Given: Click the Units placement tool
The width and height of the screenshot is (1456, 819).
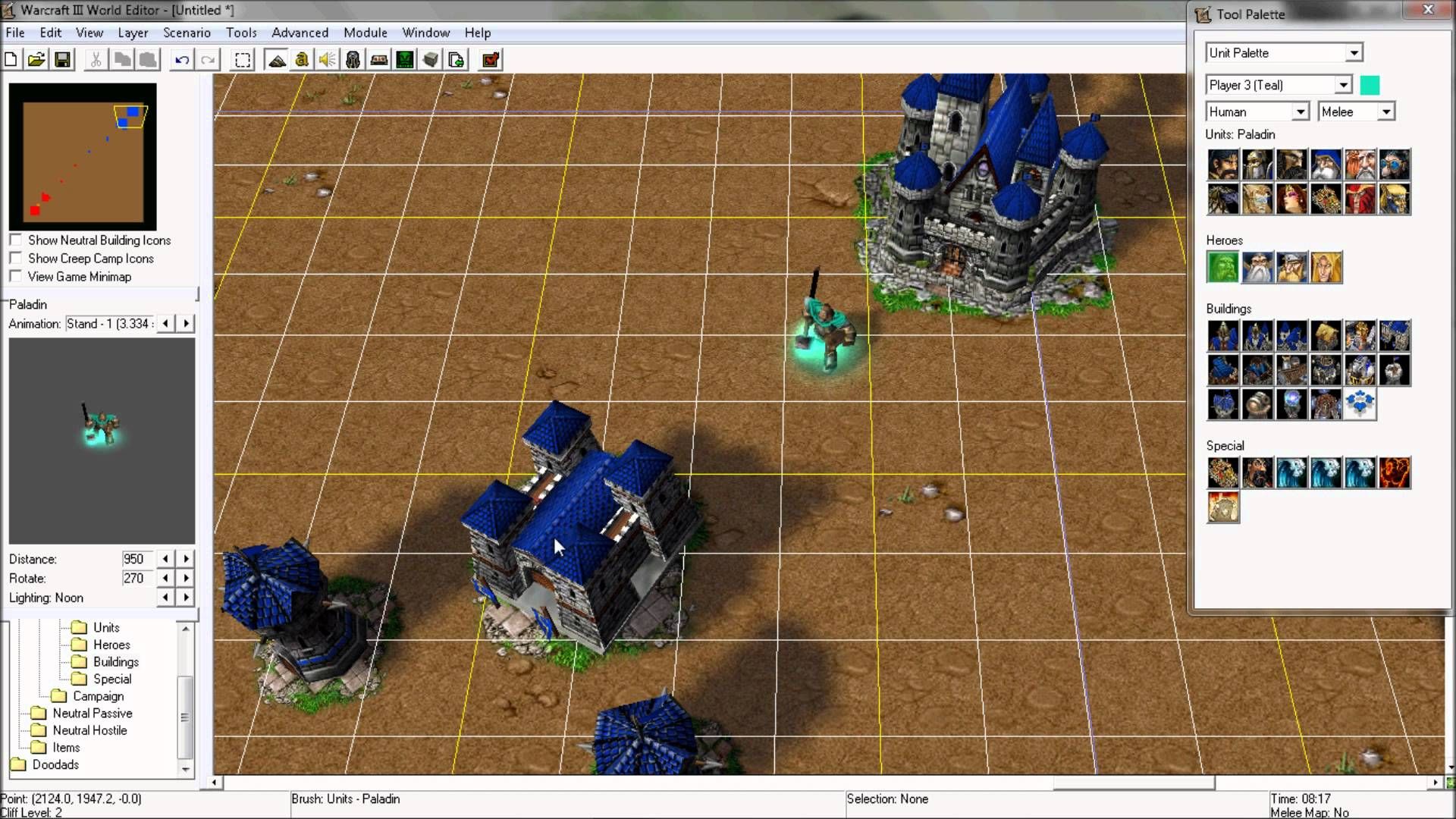Looking at the screenshot, I should (x=353, y=60).
